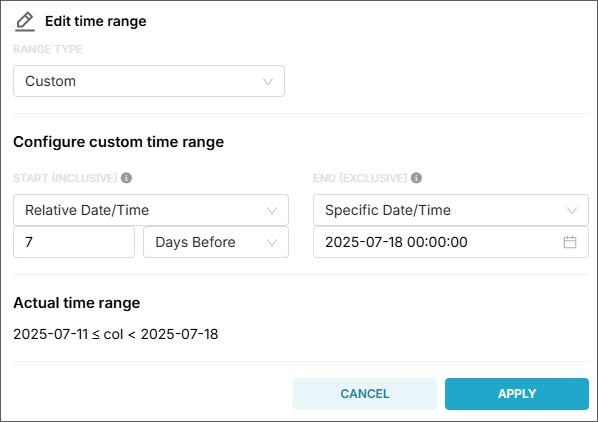This screenshot has height=422, width=598.
Task: Open the Specific Date/Time end dropdown
Action: click(x=451, y=210)
